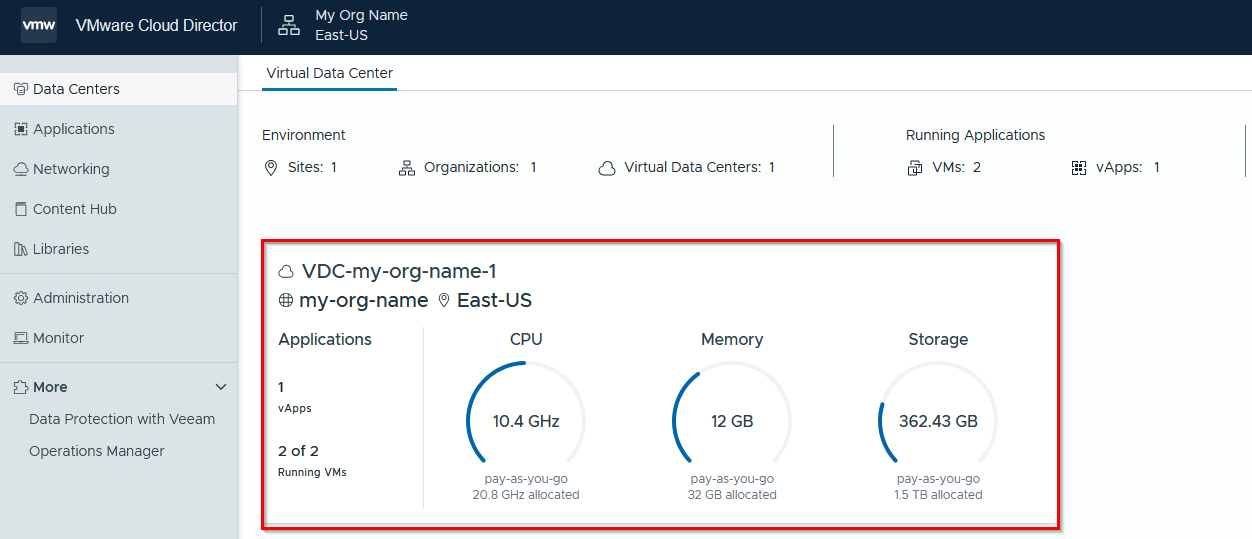
Task: Click the VMs icon under Running Applications
Action: 915,168
